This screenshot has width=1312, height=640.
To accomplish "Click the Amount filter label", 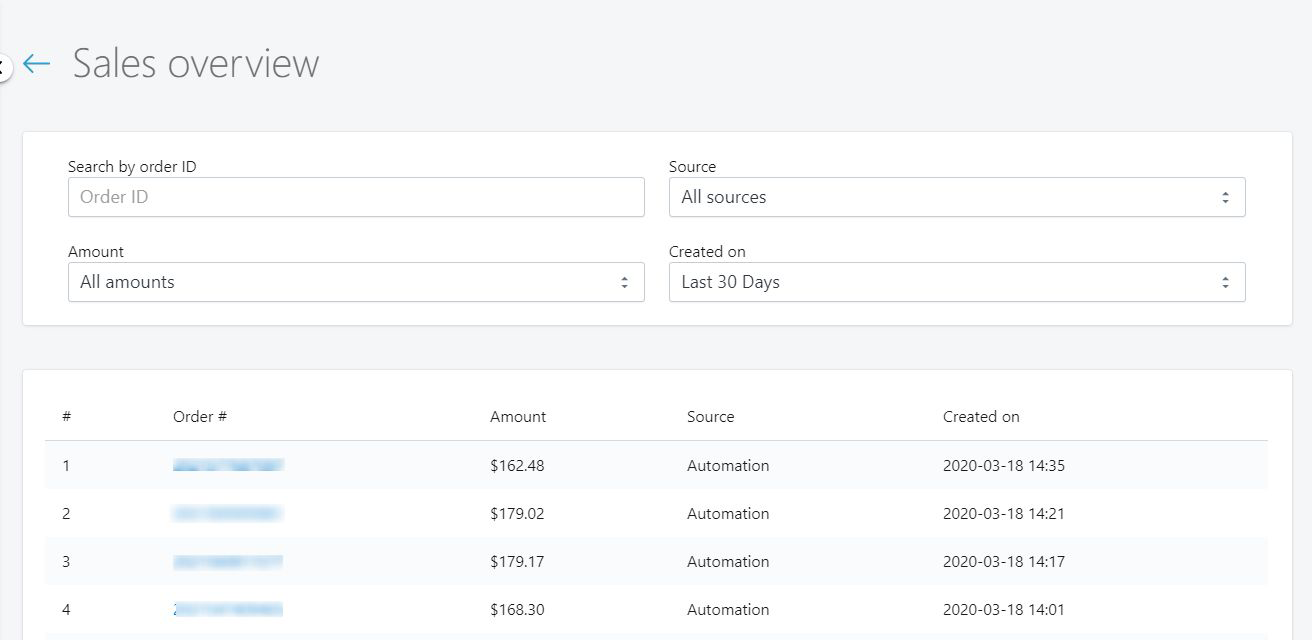I will point(96,252).
